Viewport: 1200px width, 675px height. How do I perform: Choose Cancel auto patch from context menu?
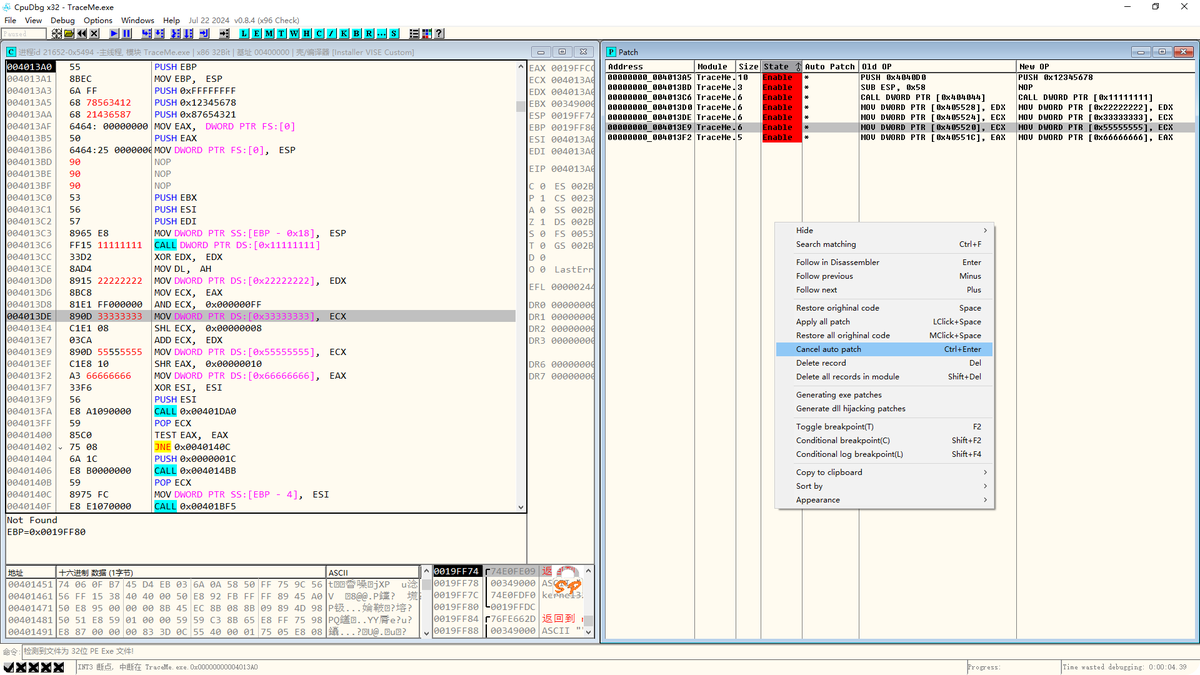(884, 349)
